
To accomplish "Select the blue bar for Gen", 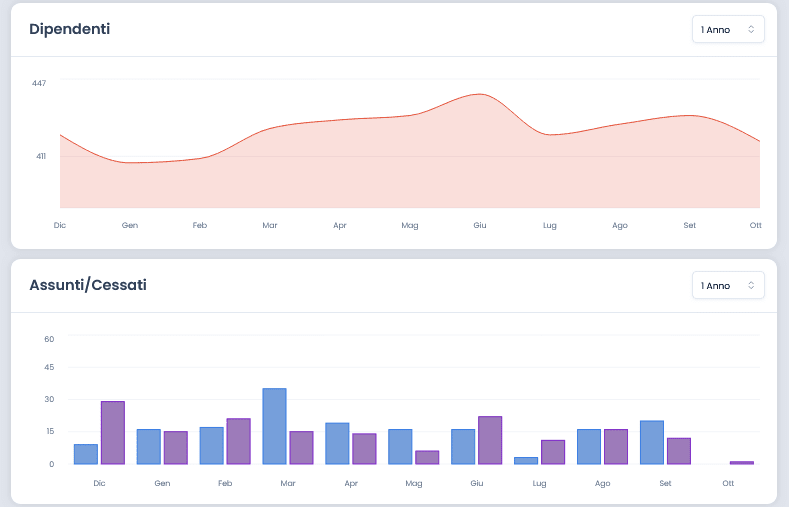I will click(149, 446).
